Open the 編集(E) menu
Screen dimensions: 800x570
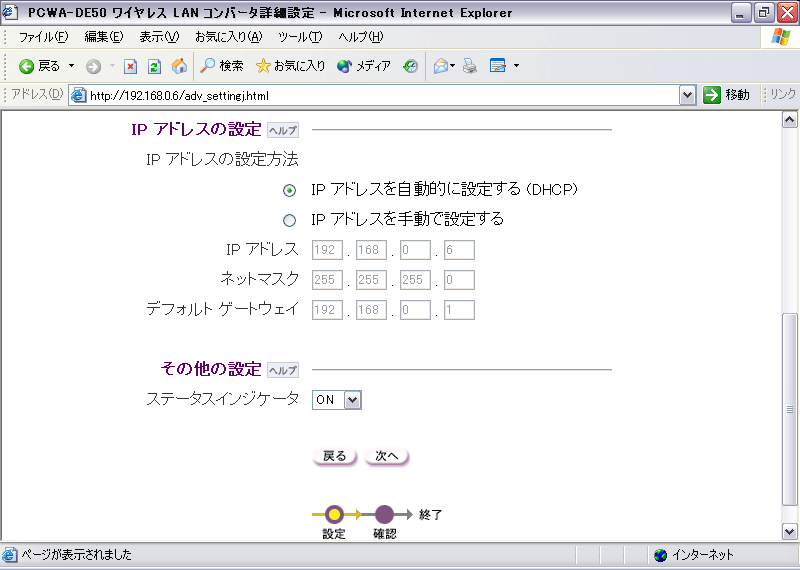pyautogui.click(x=104, y=37)
